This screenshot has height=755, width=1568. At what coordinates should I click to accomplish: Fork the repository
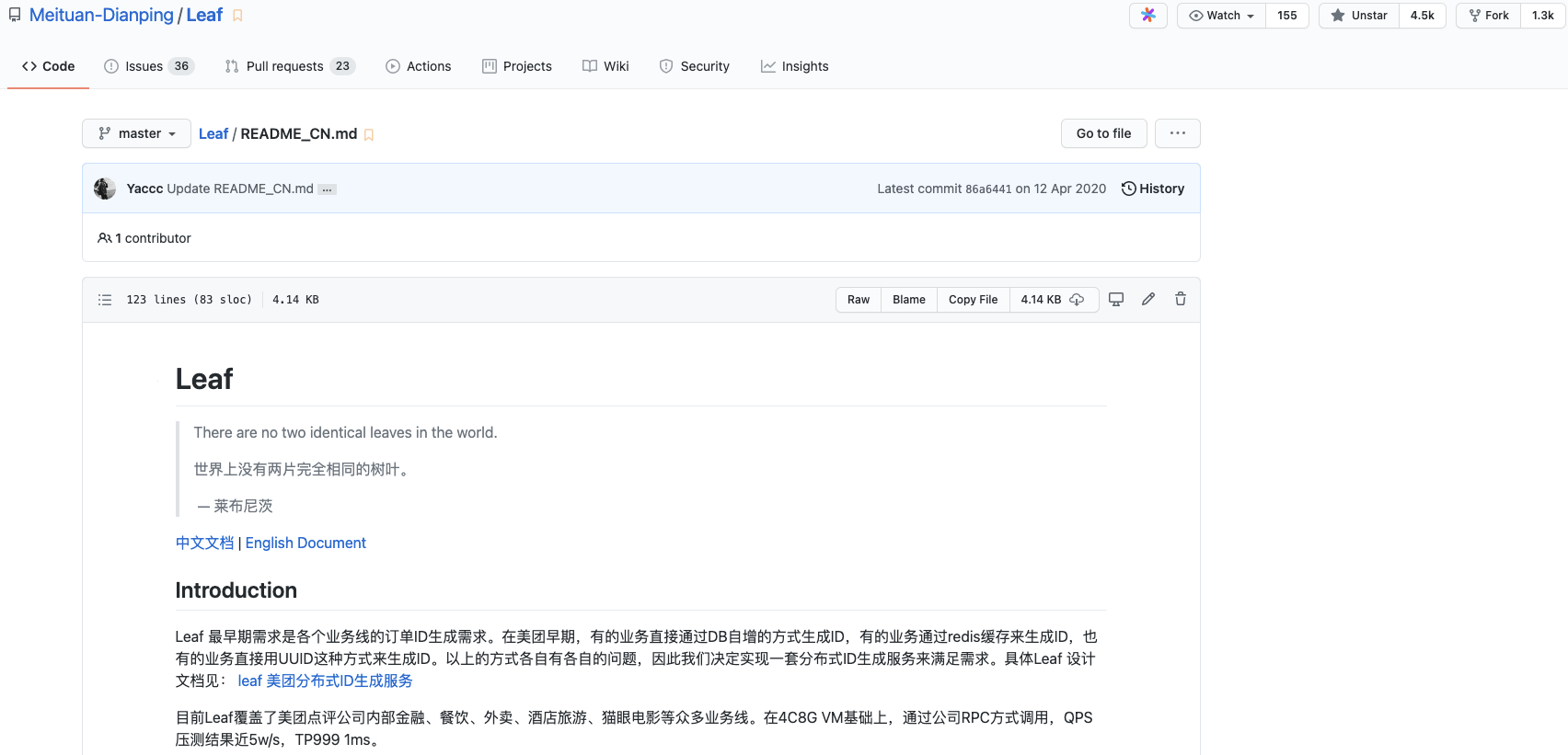click(x=1489, y=16)
